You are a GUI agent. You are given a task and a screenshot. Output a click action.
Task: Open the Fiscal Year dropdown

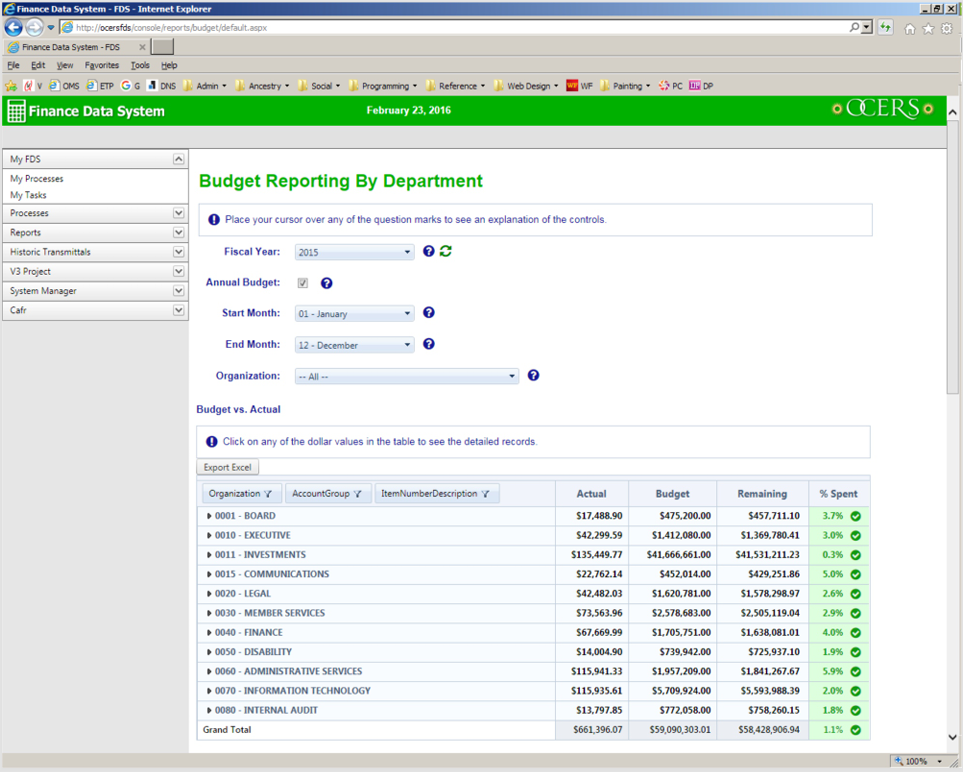pyautogui.click(x=354, y=252)
